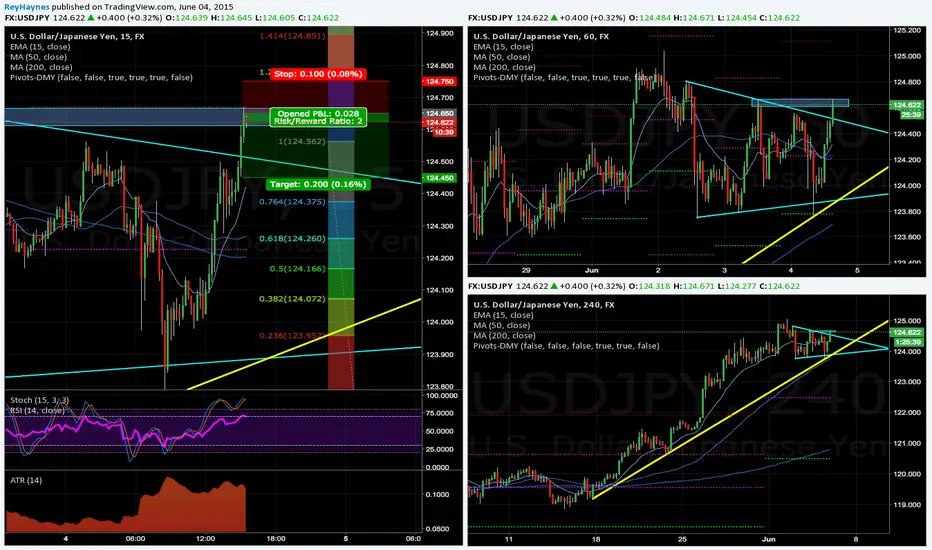Click Pivots-DMY legend in the 15-minute chart
Screen dimensions: 932x550
coord(101,77)
